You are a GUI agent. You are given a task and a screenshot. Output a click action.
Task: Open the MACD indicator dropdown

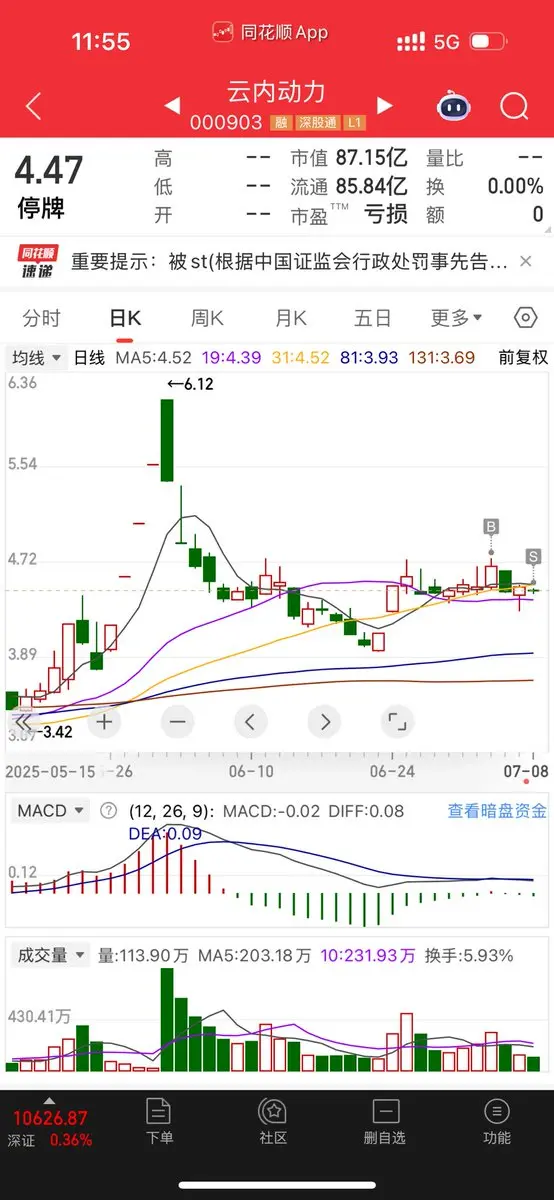[x=49, y=810]
